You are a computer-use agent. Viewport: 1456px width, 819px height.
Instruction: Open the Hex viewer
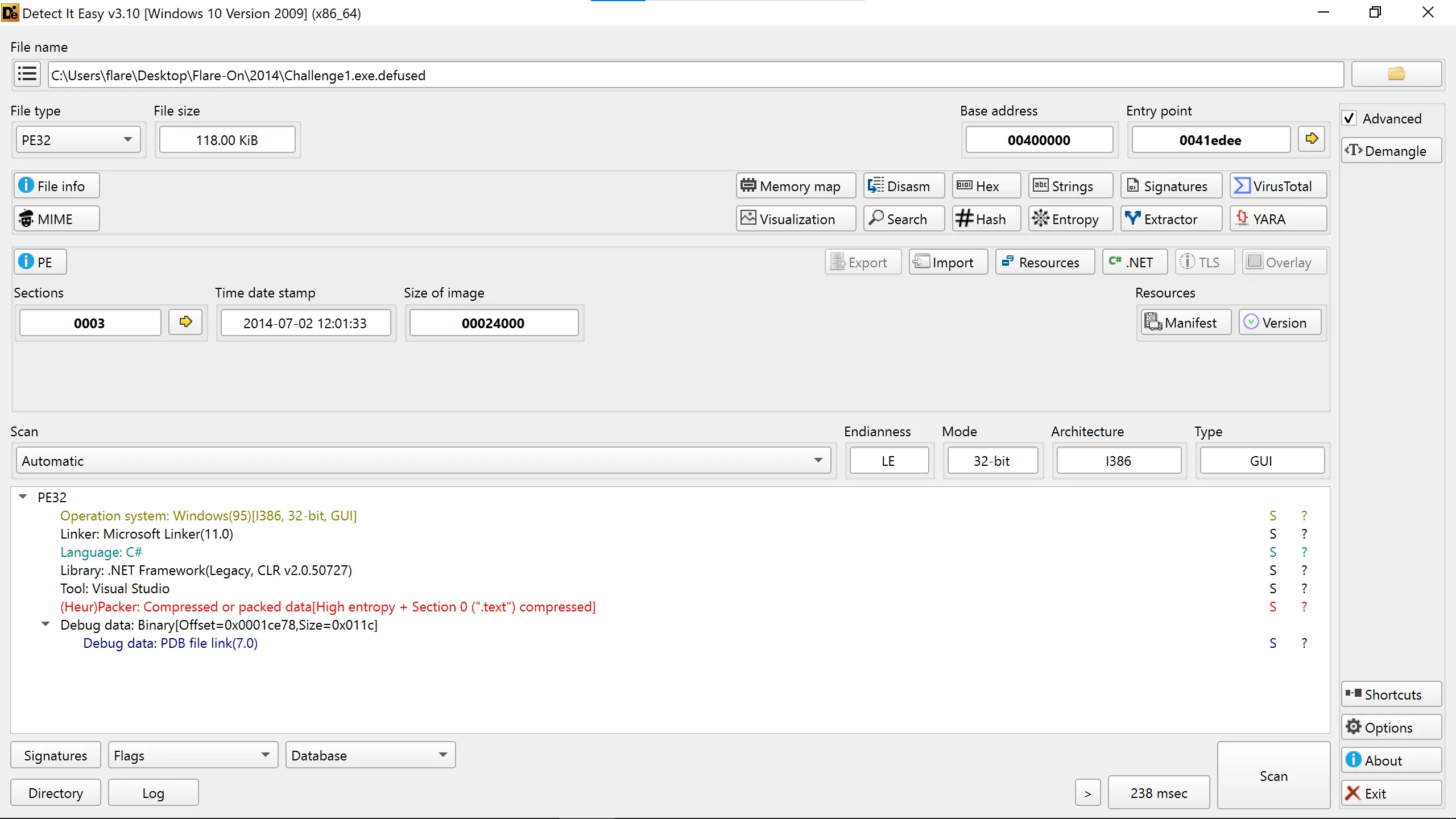(x=986, y=186)
